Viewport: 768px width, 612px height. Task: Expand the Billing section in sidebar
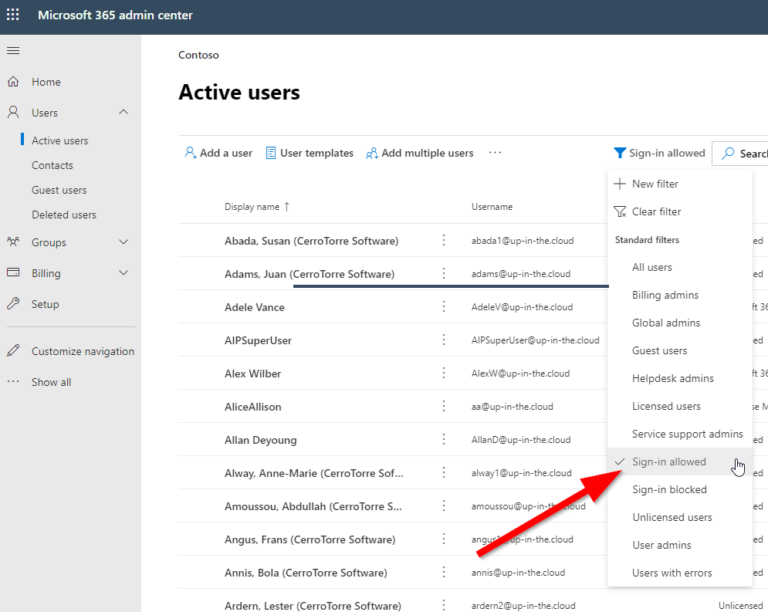(x=123, y=273)
